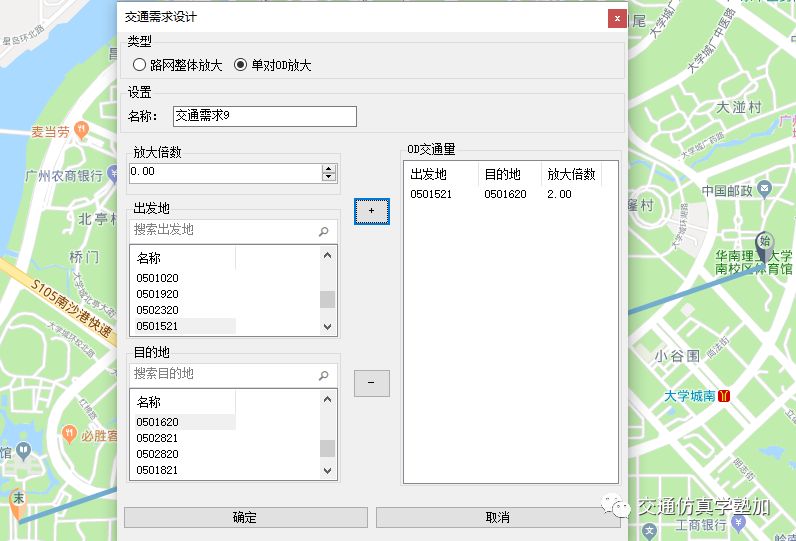Click the 麦当劳 restaurant marker on map
This screenshot has width=796, height=541.
(x=81, y=130)
